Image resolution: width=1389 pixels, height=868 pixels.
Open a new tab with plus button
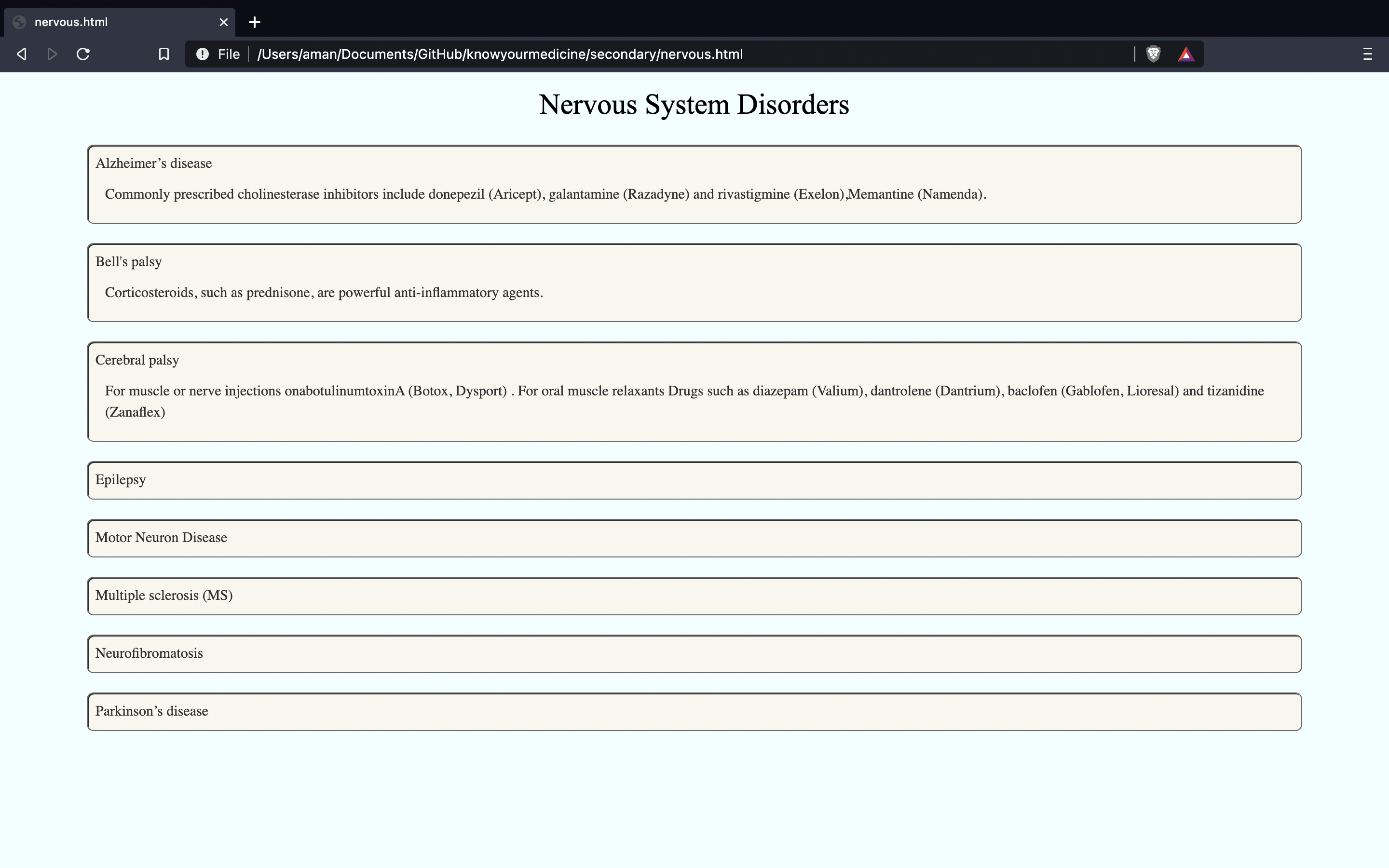pyautogui.click(x=254, y=22)
